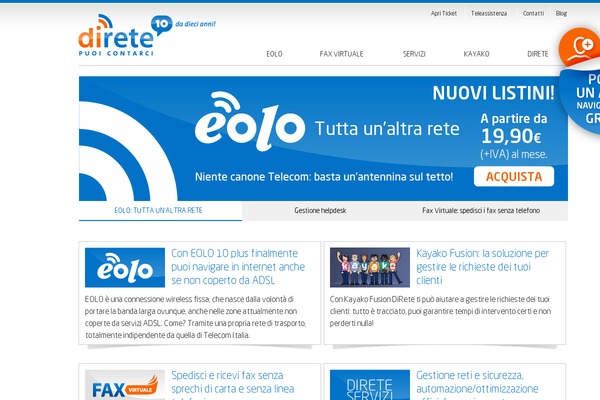
Task: Click the EOLO thumbnail in first card
Action: (125, 268)
